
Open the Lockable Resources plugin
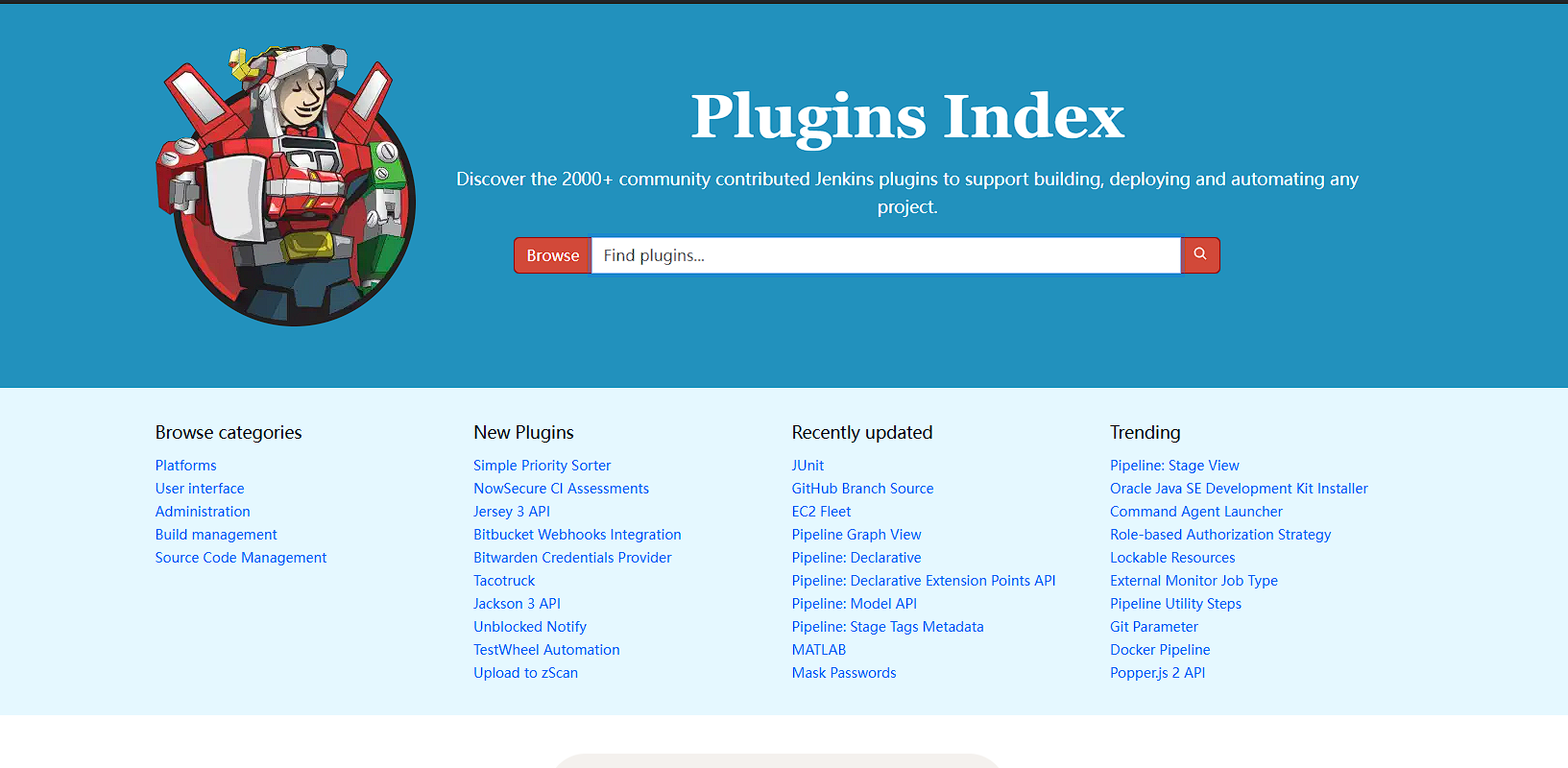(1172, 558)
